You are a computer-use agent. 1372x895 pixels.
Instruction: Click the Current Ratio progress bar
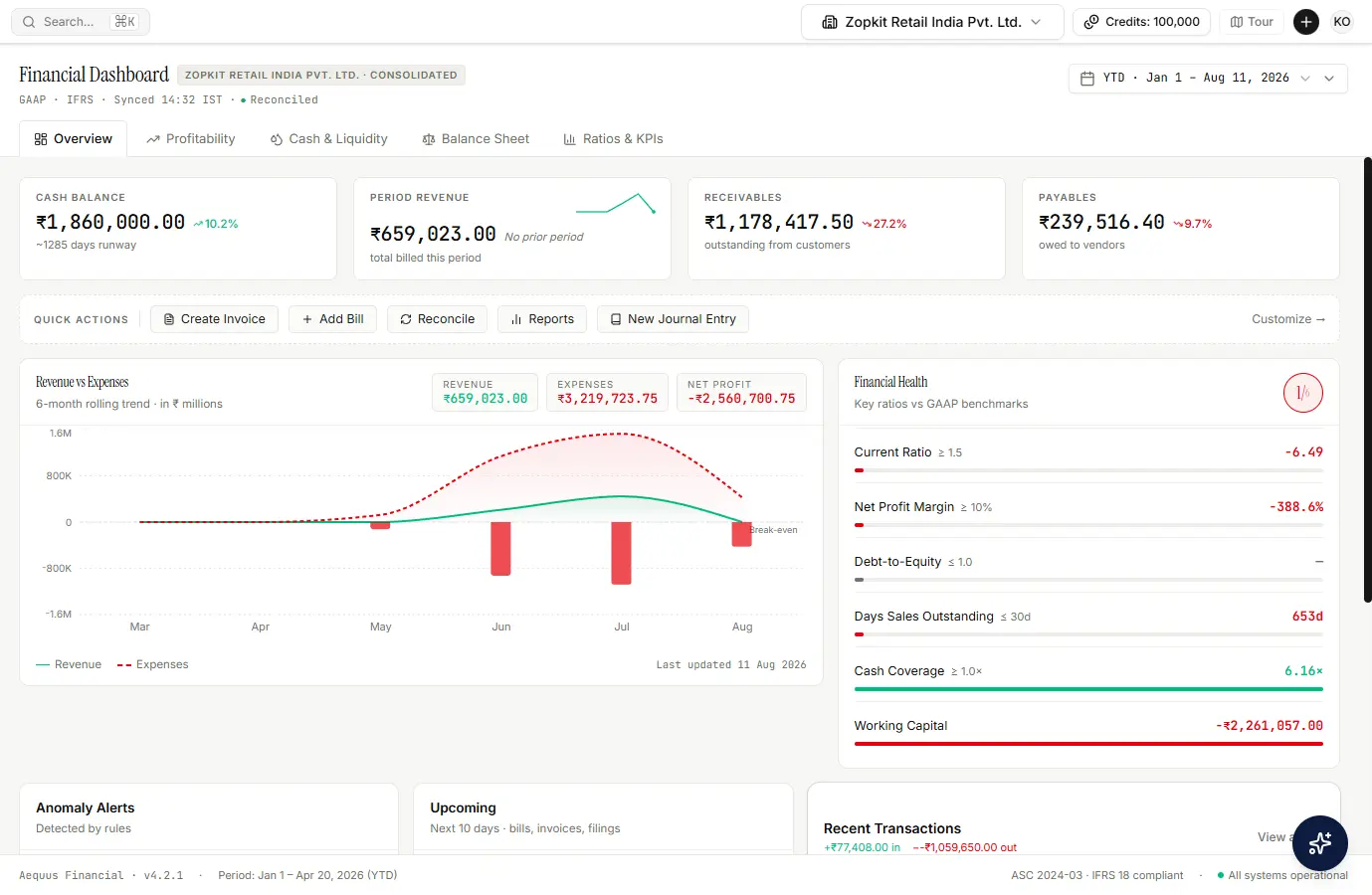pyautogui.click(x=1088, y=470)
